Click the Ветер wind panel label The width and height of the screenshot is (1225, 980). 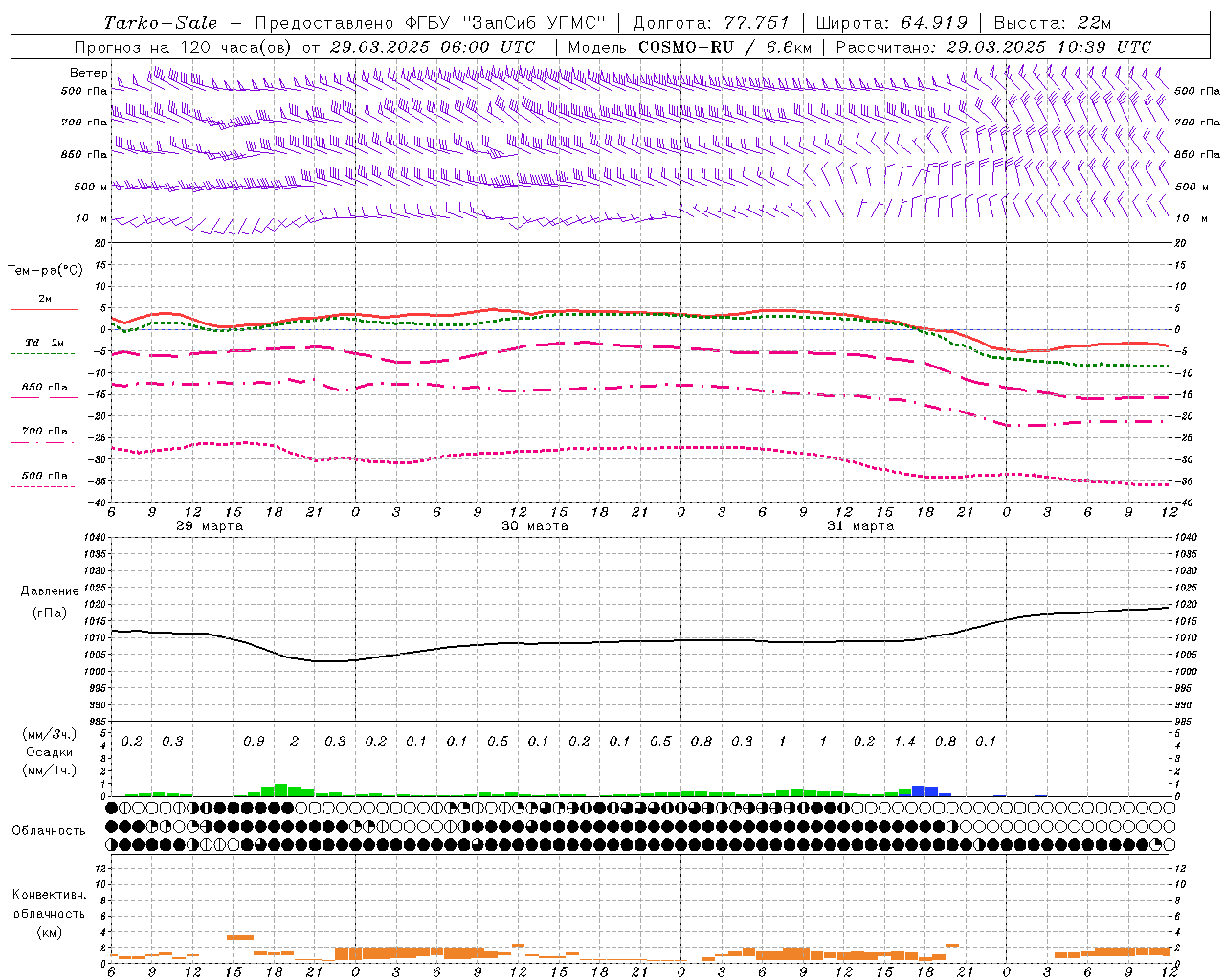[x=89, y=73]
